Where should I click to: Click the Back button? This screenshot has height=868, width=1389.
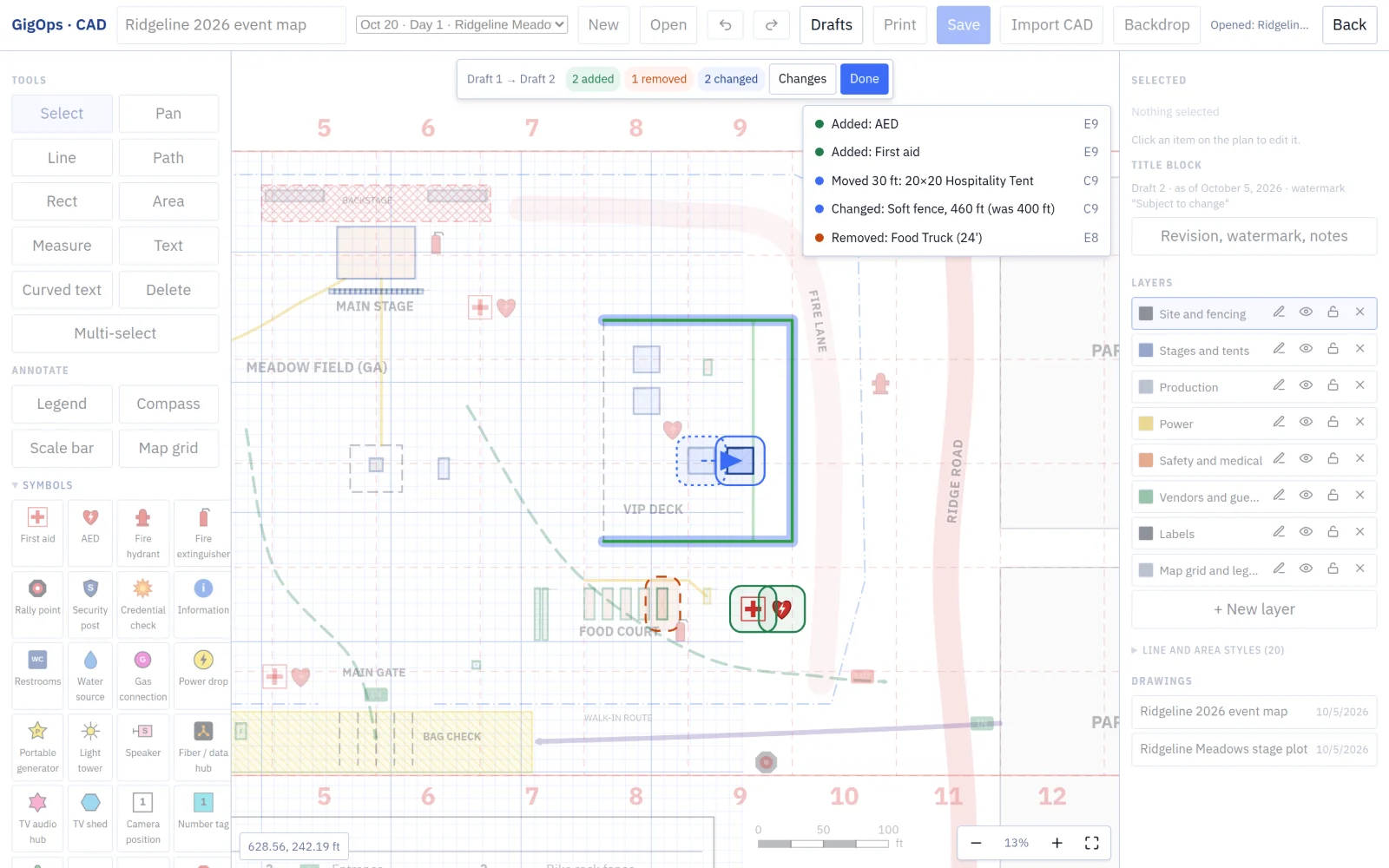tap(1349, 25)
